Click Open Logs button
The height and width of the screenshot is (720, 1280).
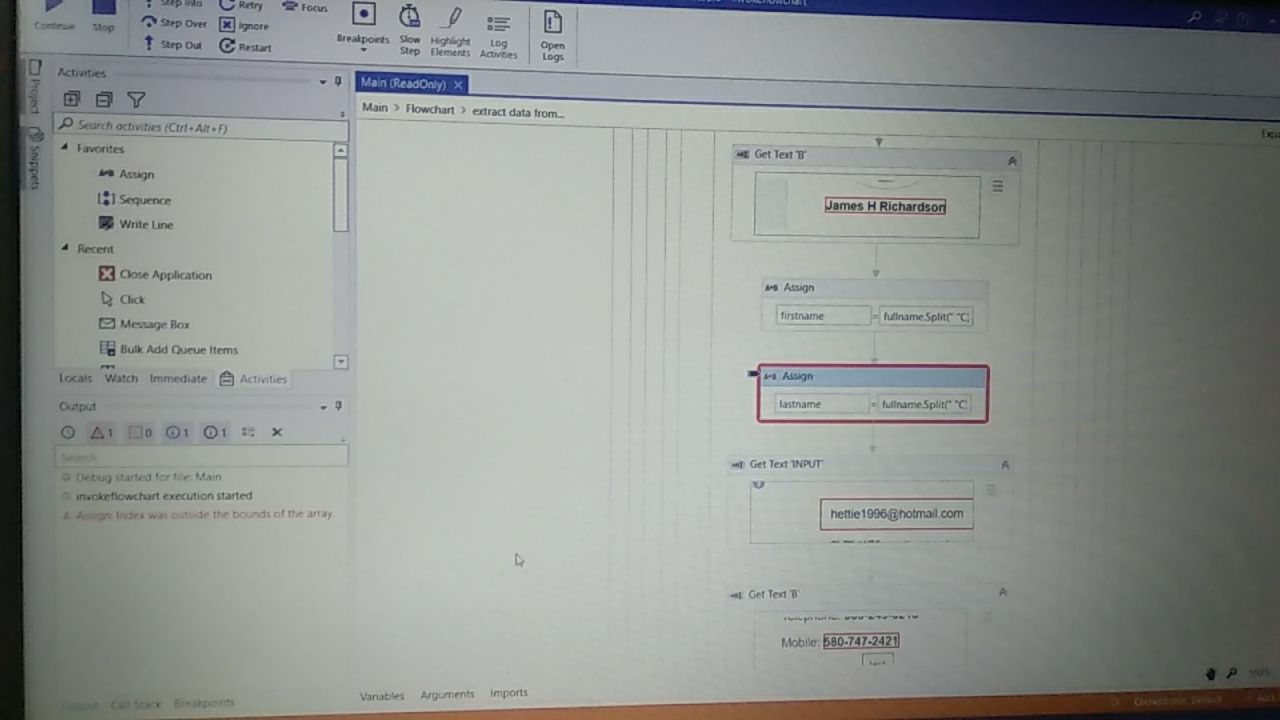point(552,37)
